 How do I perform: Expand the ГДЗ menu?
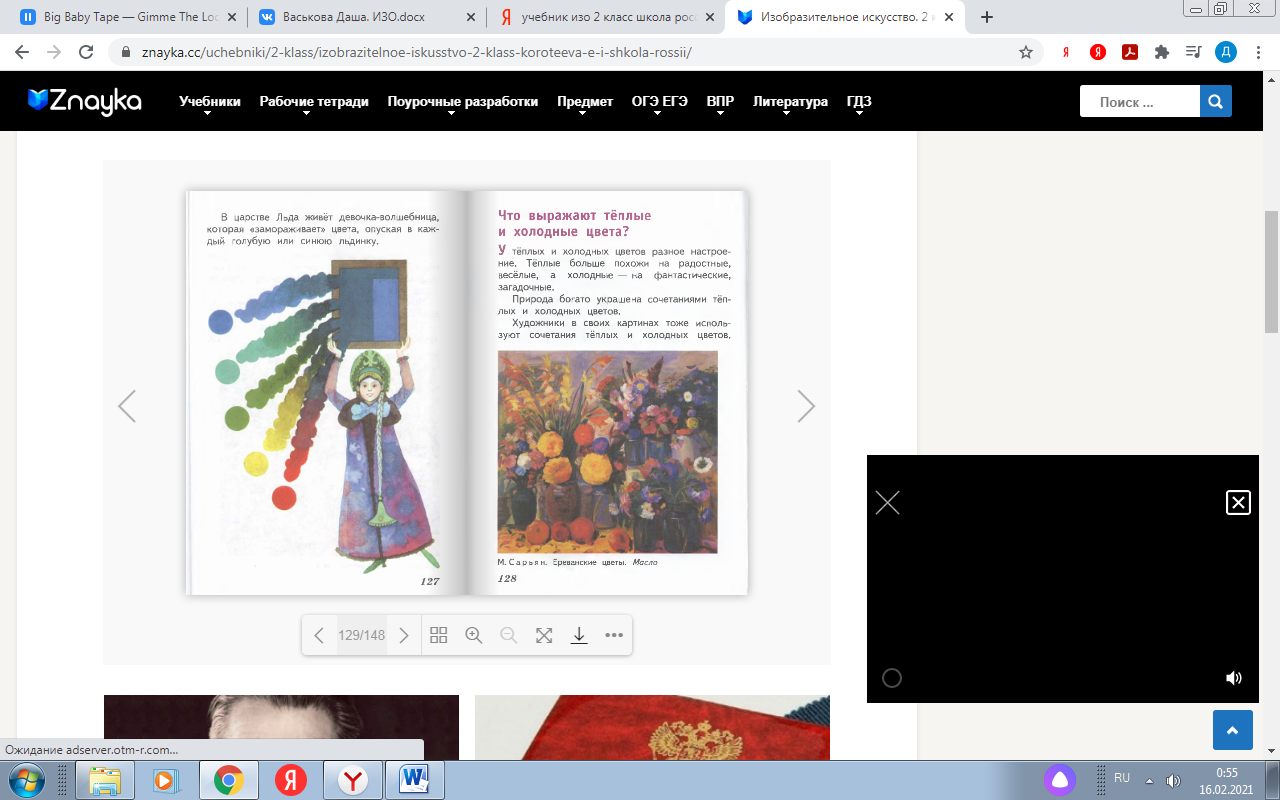(859, 101)
